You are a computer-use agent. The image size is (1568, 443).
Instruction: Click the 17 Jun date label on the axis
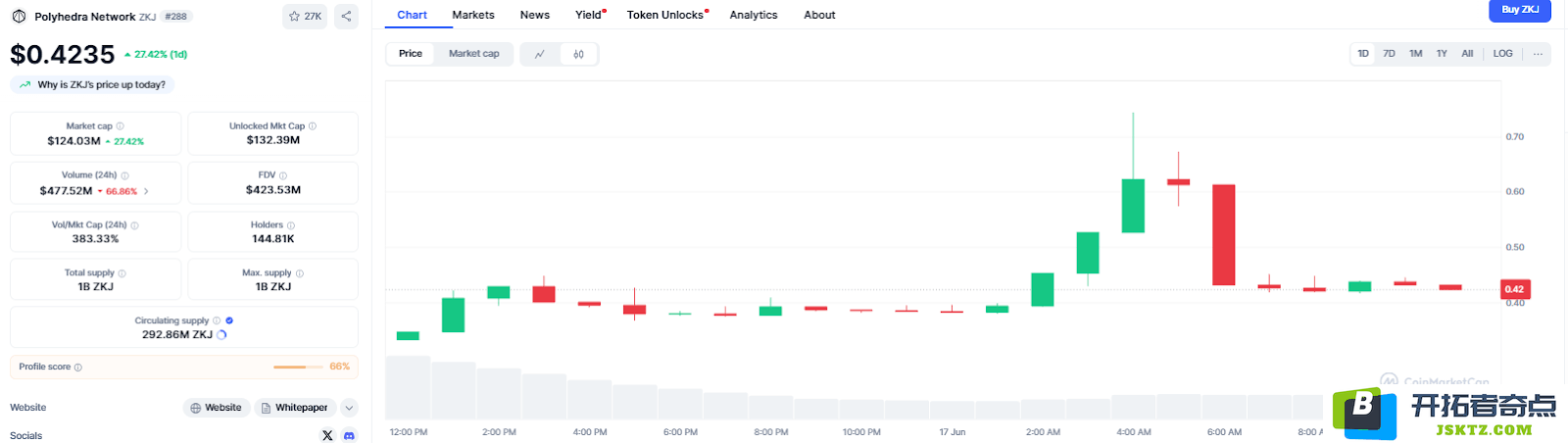tap(952, 432)
